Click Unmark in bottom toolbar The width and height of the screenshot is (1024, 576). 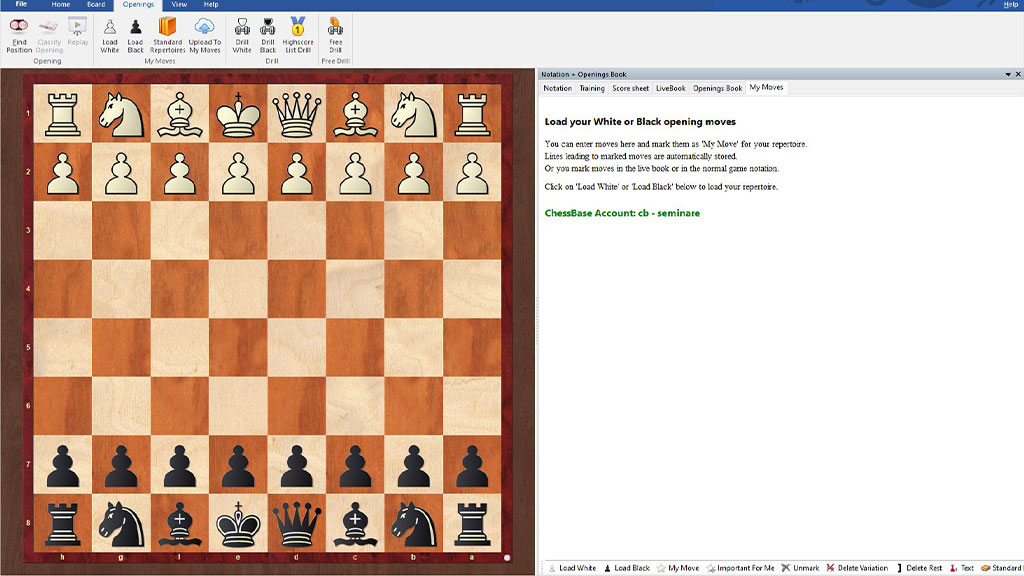(800, 568)
